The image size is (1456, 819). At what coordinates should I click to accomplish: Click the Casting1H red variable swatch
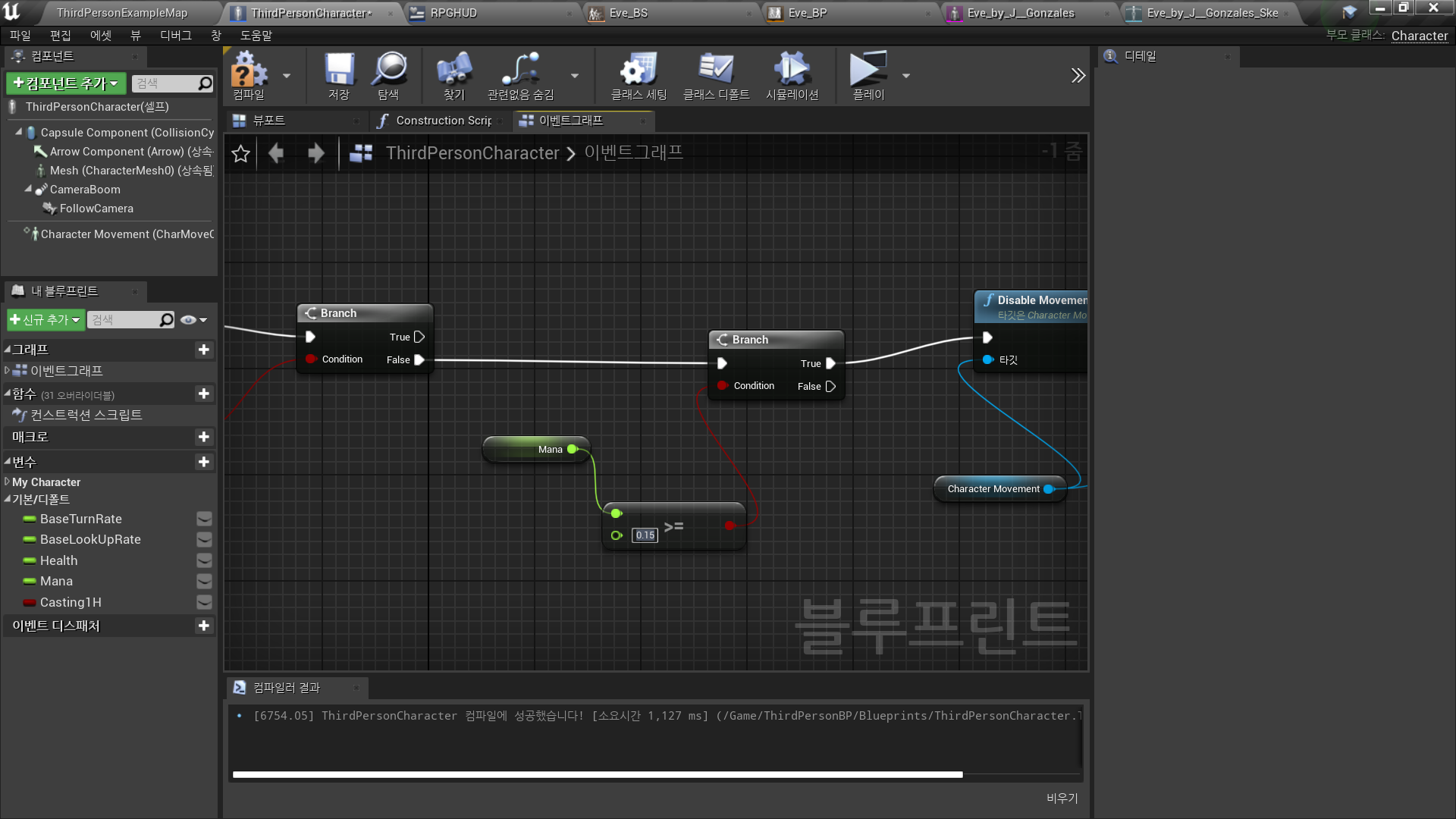(30, 603)
